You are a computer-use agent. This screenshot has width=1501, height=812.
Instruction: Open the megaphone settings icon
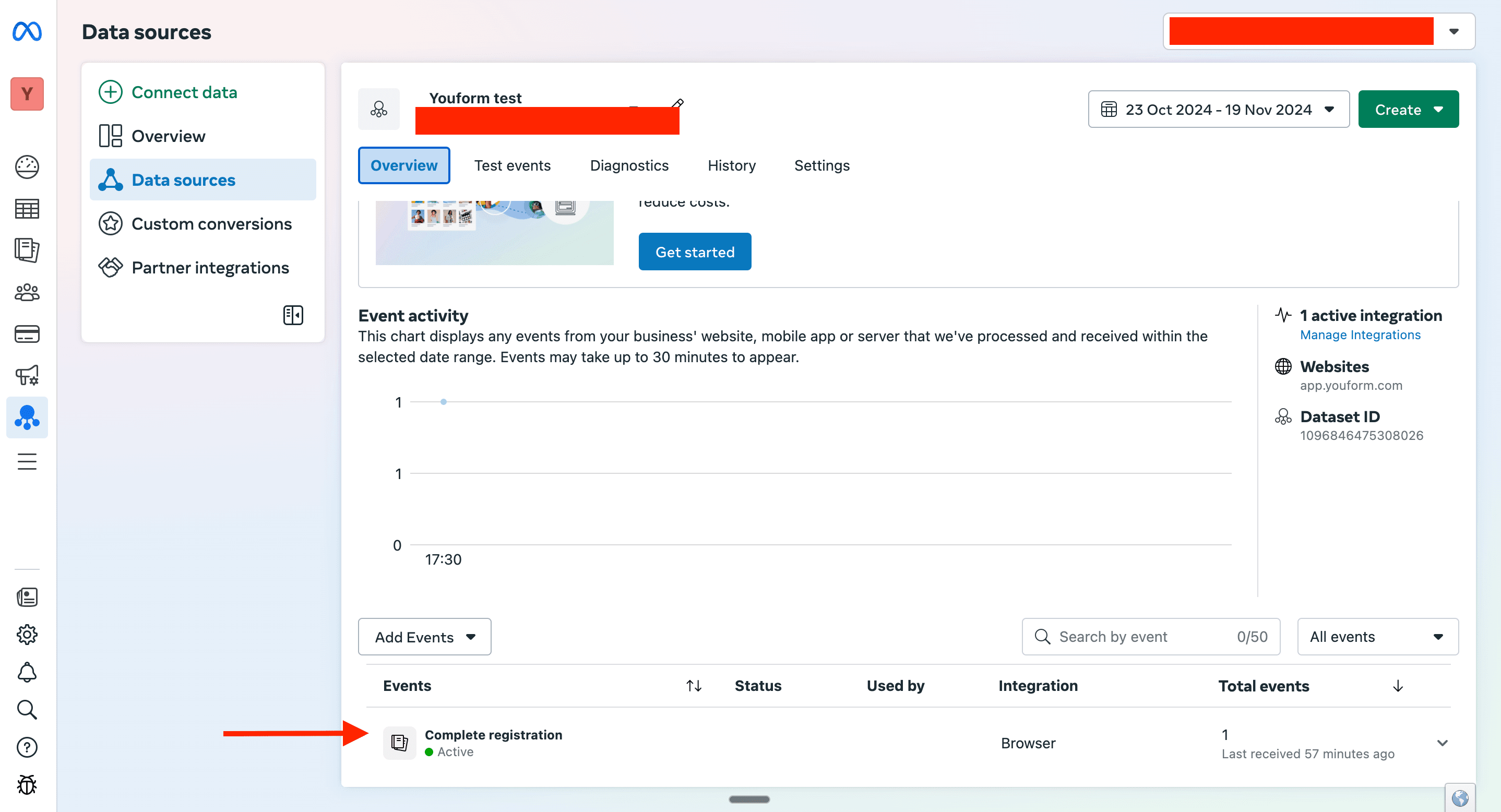tap(27, 375)
